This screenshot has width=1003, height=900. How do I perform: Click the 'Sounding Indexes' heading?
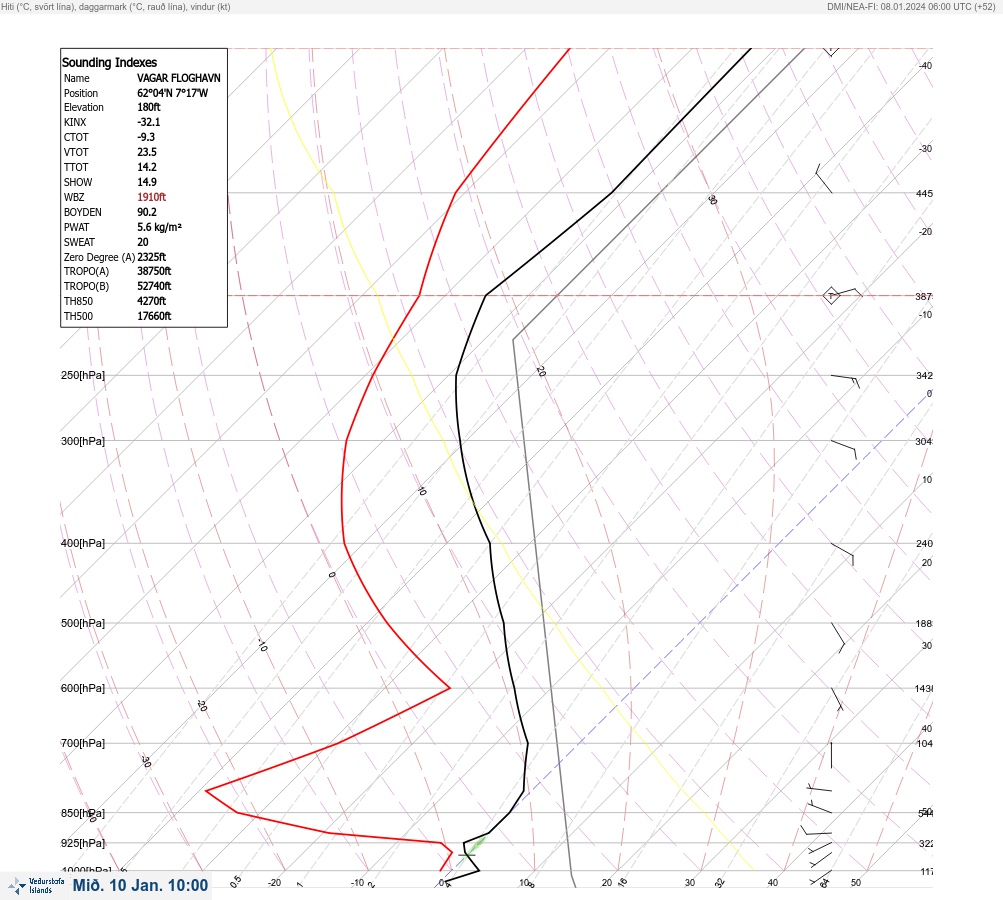tap(109, 63)
